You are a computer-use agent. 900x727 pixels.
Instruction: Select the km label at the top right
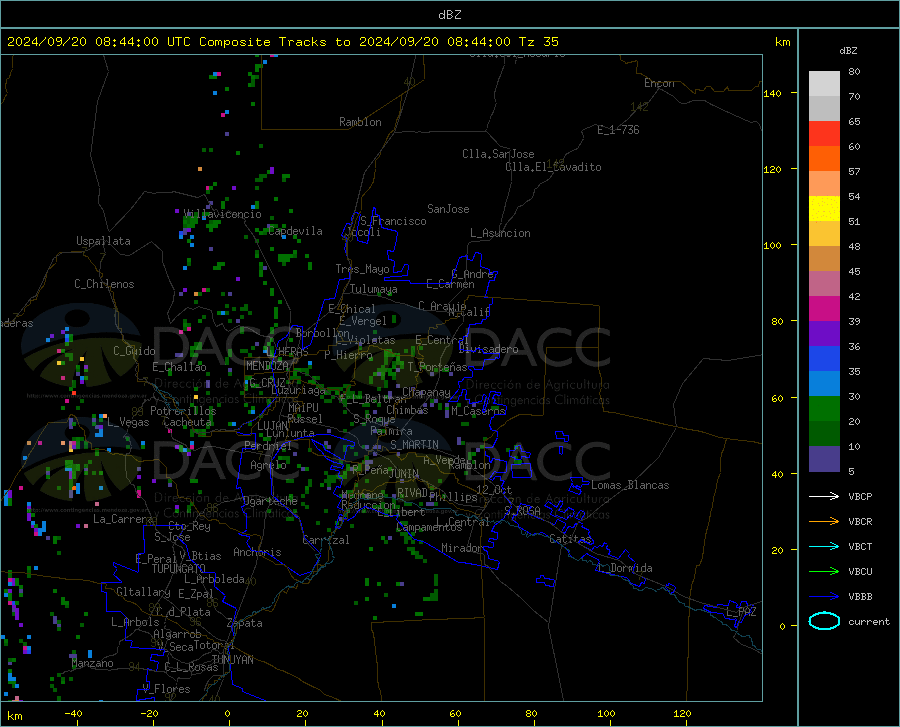tap(782, 42)
